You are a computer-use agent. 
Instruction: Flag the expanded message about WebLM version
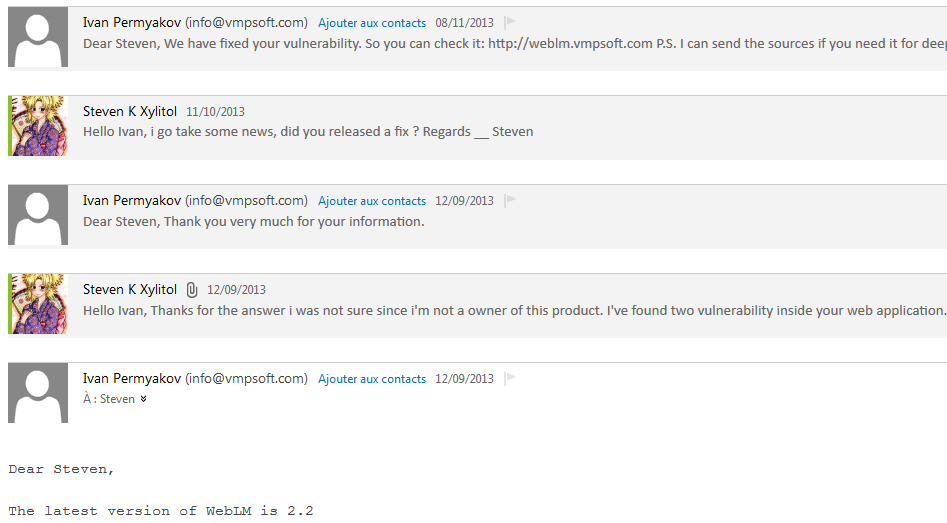click(510, 379)
